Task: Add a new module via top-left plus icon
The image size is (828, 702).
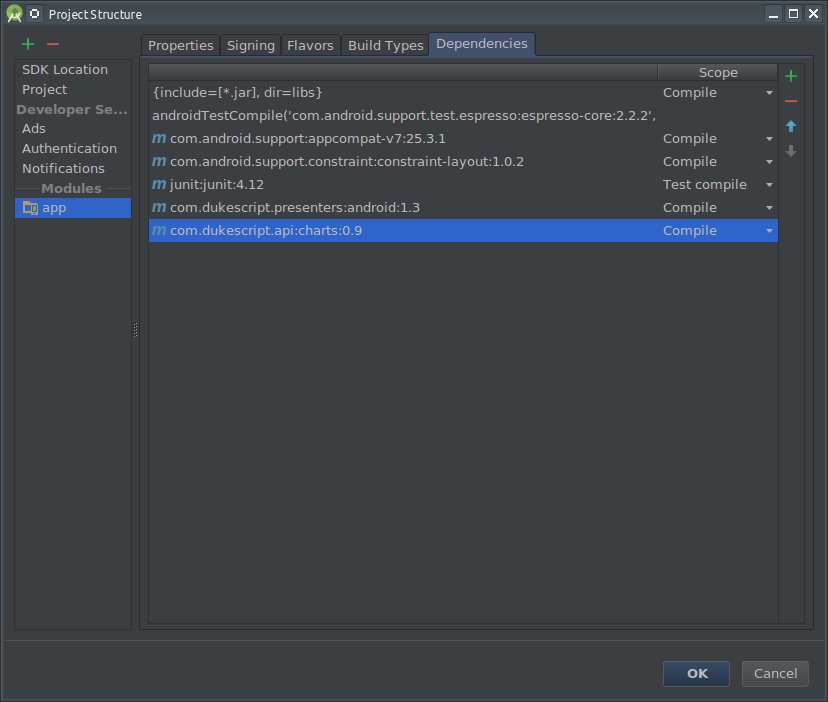Action: (x=27, y=44)
